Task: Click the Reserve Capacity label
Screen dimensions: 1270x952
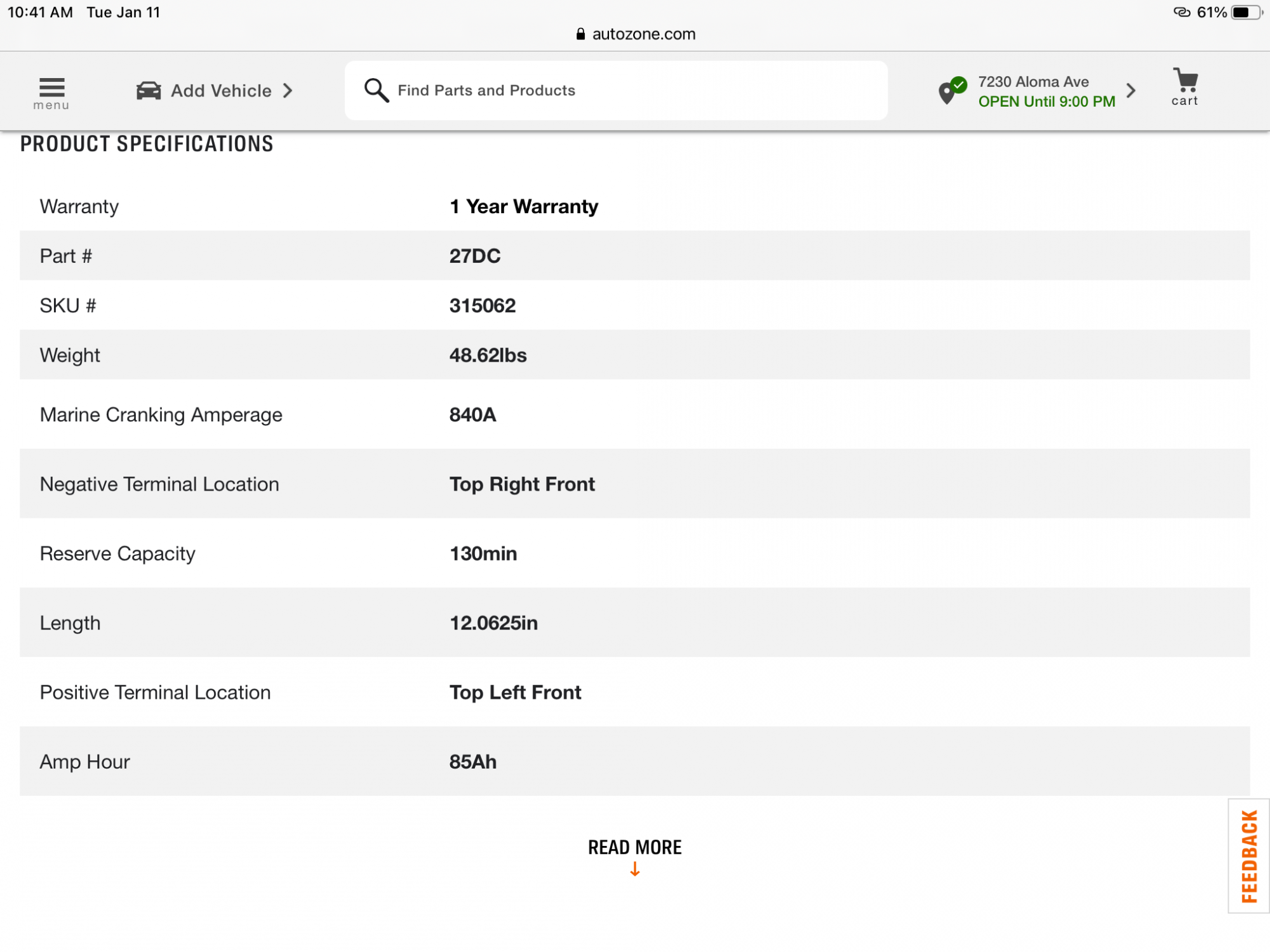Action: click(117, 554)
